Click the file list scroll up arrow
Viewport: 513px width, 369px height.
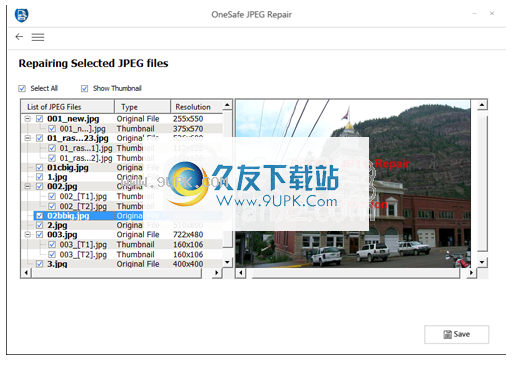227,105
